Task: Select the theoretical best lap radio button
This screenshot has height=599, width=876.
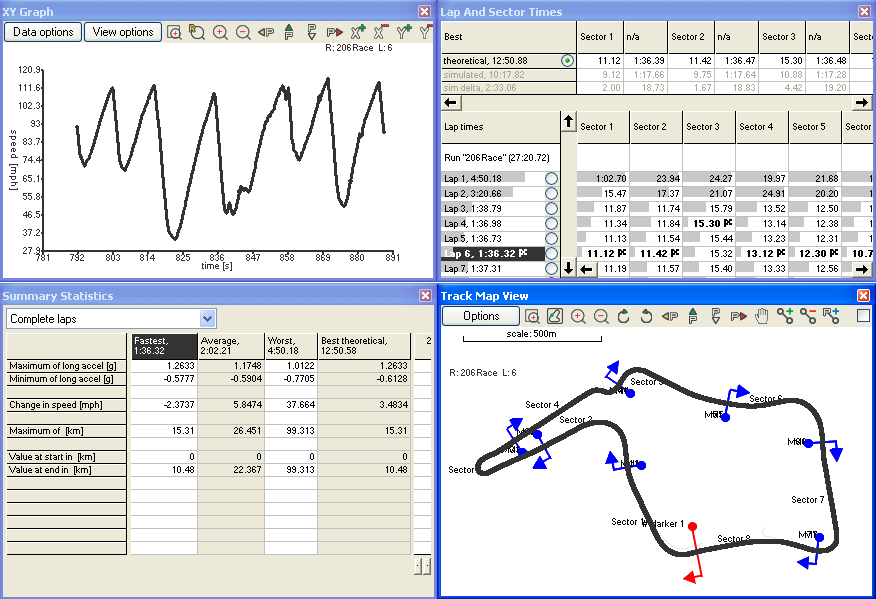Action: 567,61
